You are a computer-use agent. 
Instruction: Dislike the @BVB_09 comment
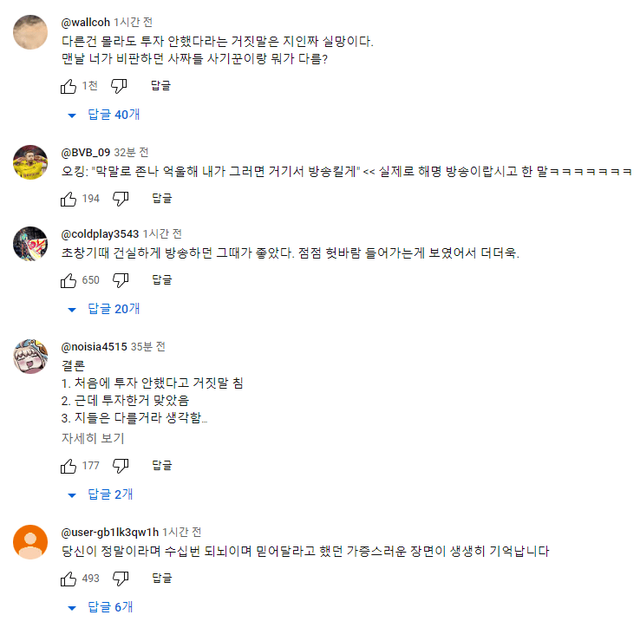pyautogui.click(x=119, y=199)
